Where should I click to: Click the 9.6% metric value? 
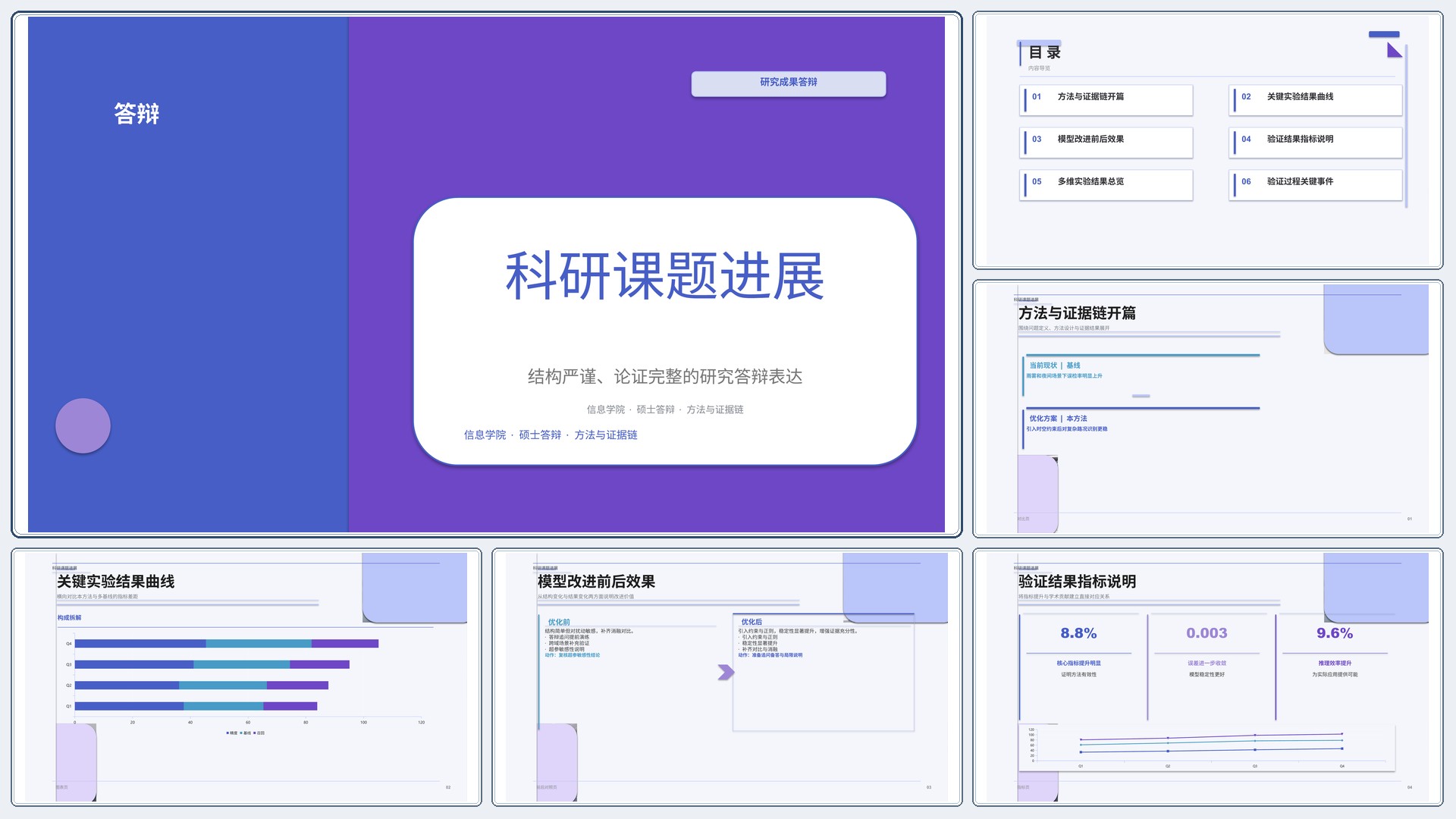coord(1335,633)
